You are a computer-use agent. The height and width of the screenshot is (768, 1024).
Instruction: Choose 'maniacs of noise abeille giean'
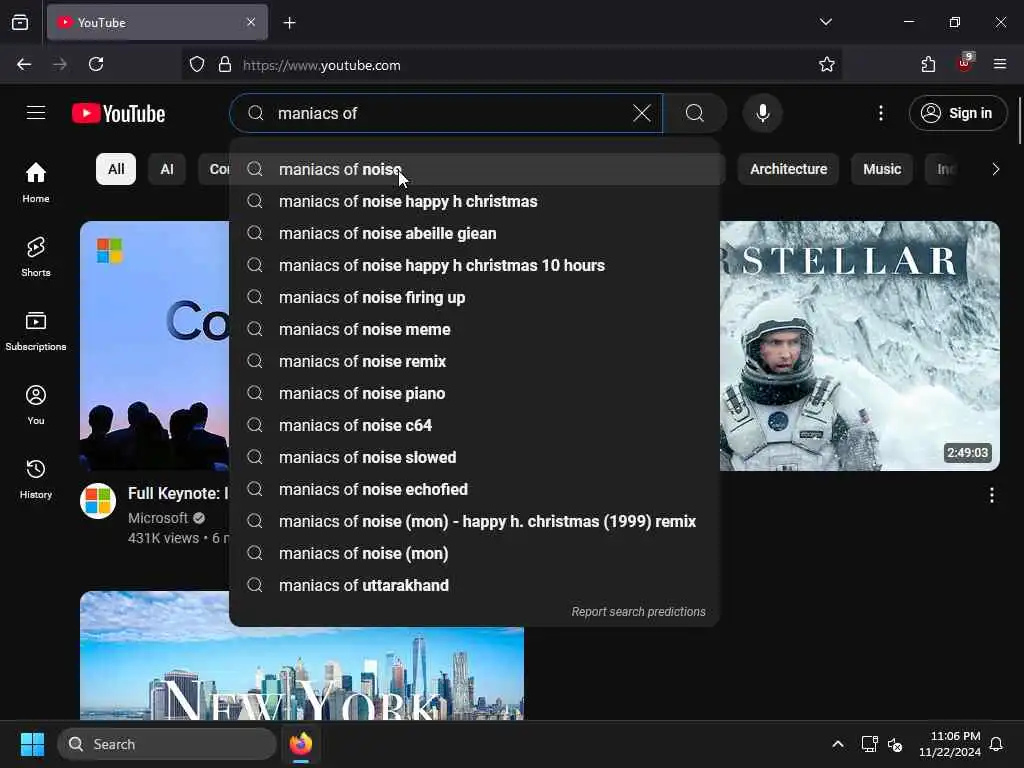point(475,233)
